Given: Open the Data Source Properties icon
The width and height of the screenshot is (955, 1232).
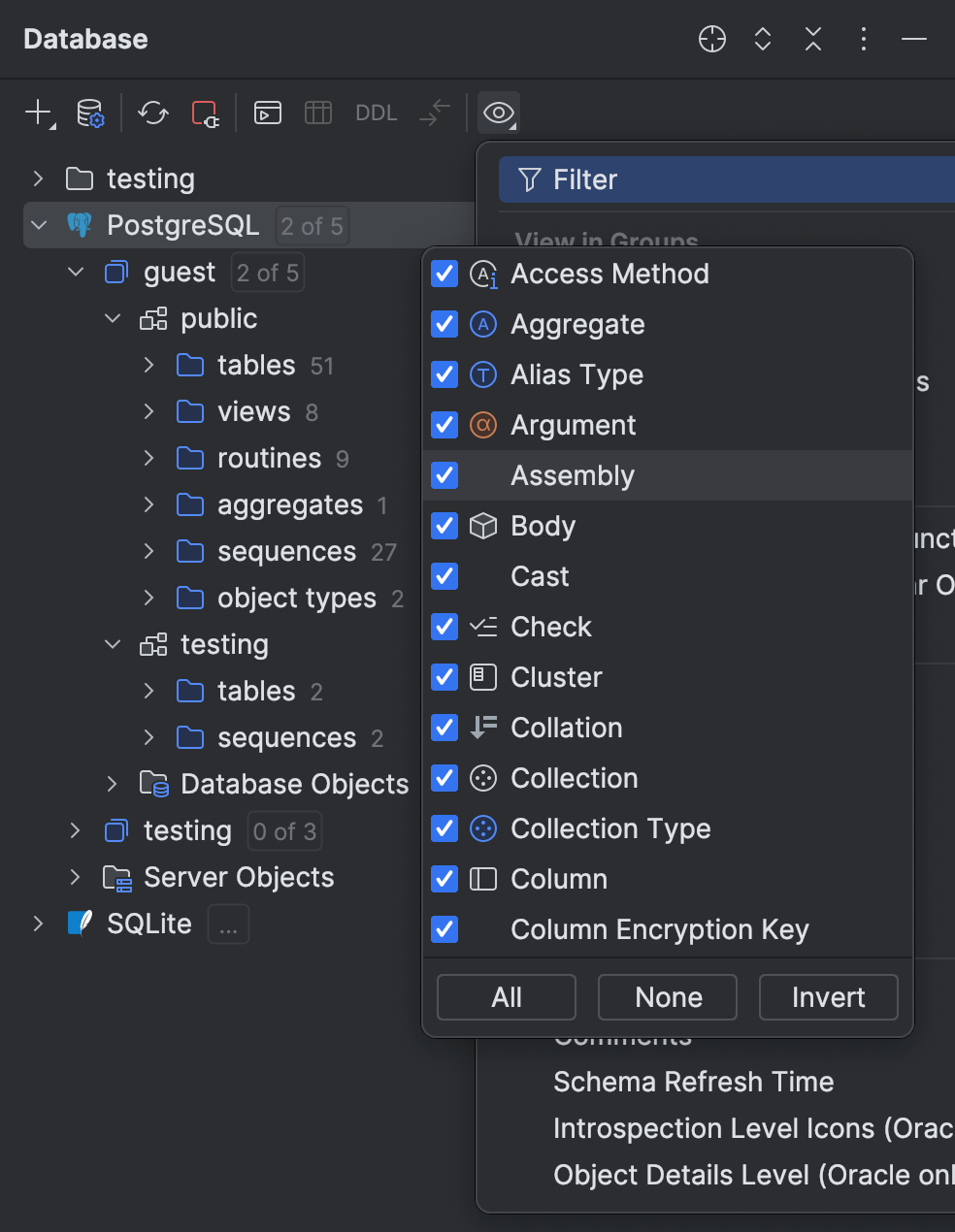Looking at the screenshot, I should [90, 113].
